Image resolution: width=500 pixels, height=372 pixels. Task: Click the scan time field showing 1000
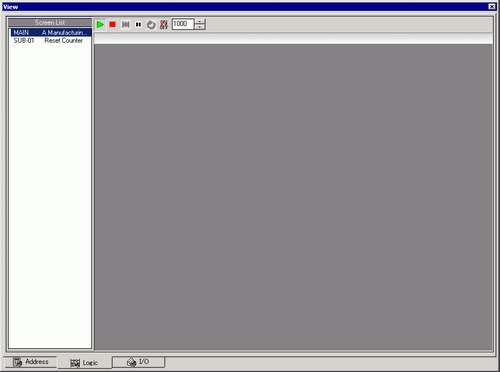tap(183, 24)
